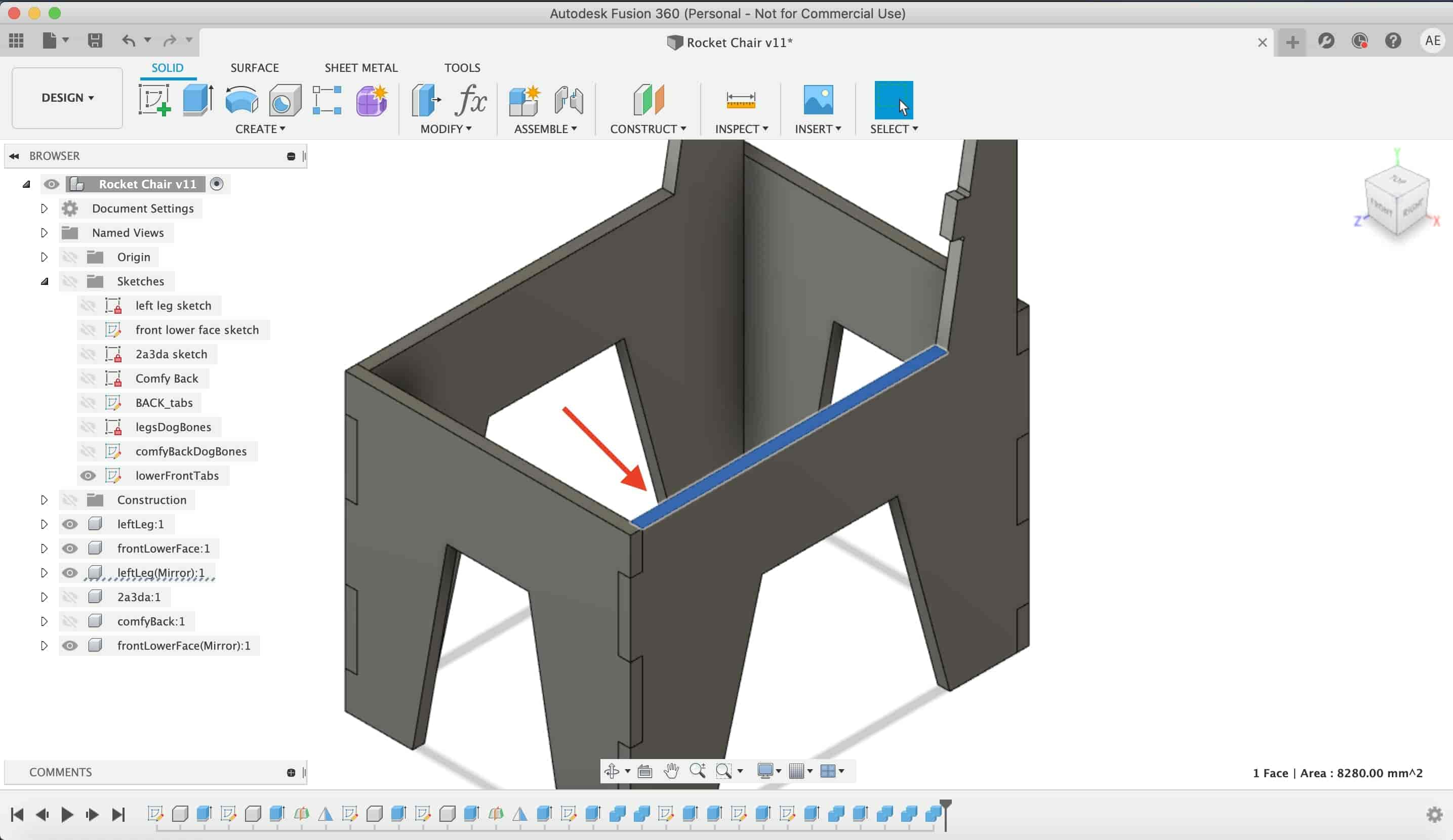This screenshot has width=1453, height=840.
Task: Expand the Construction folder
Action: coord(44,500)
